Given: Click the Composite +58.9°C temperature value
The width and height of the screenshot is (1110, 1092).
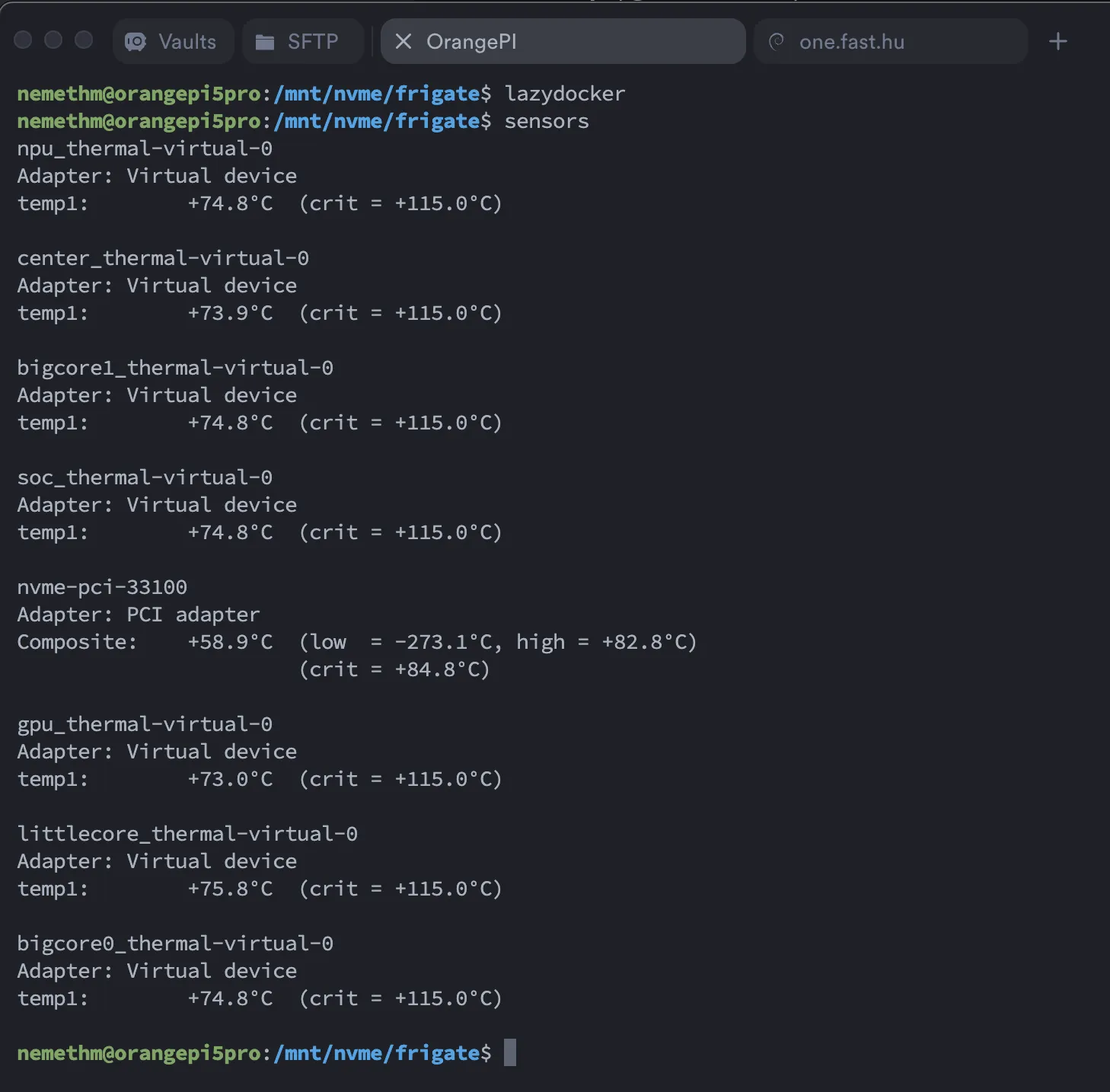Looking at the screenshot, I should 230,642.
